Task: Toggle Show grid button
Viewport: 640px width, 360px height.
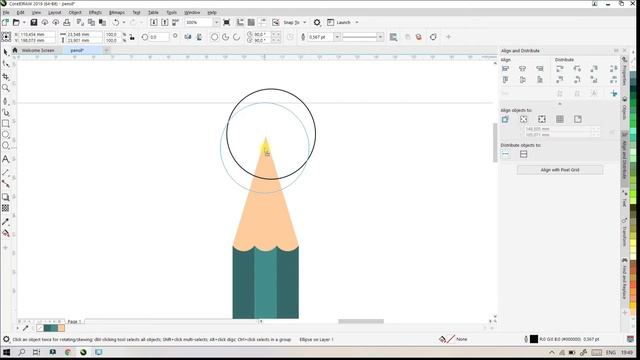Action: 251,22
